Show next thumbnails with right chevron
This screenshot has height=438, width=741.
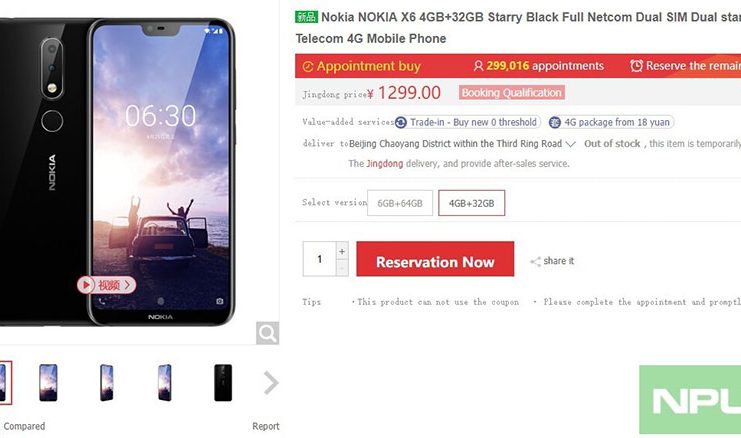tap(270, 382)
